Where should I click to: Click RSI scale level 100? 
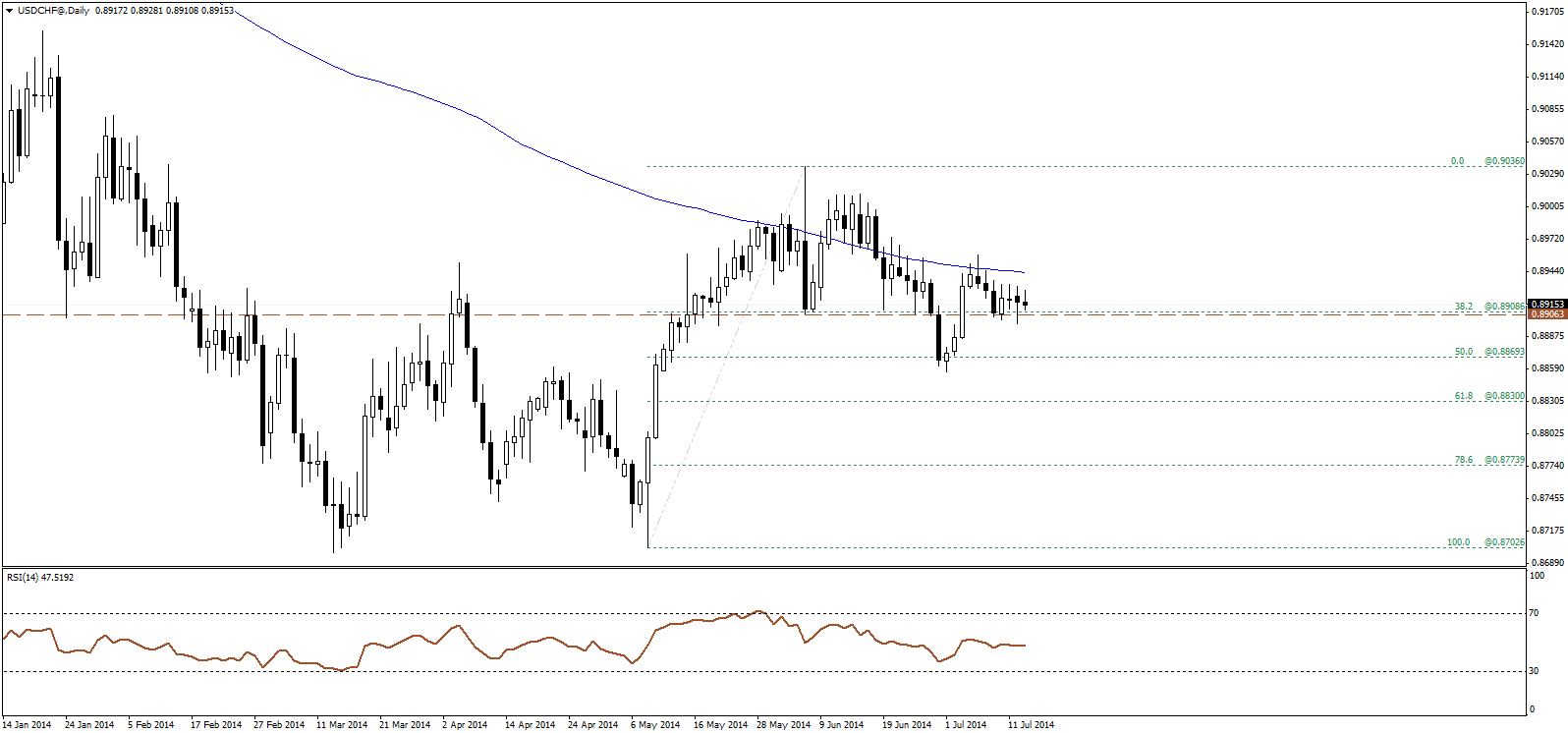coord(1538,576)
